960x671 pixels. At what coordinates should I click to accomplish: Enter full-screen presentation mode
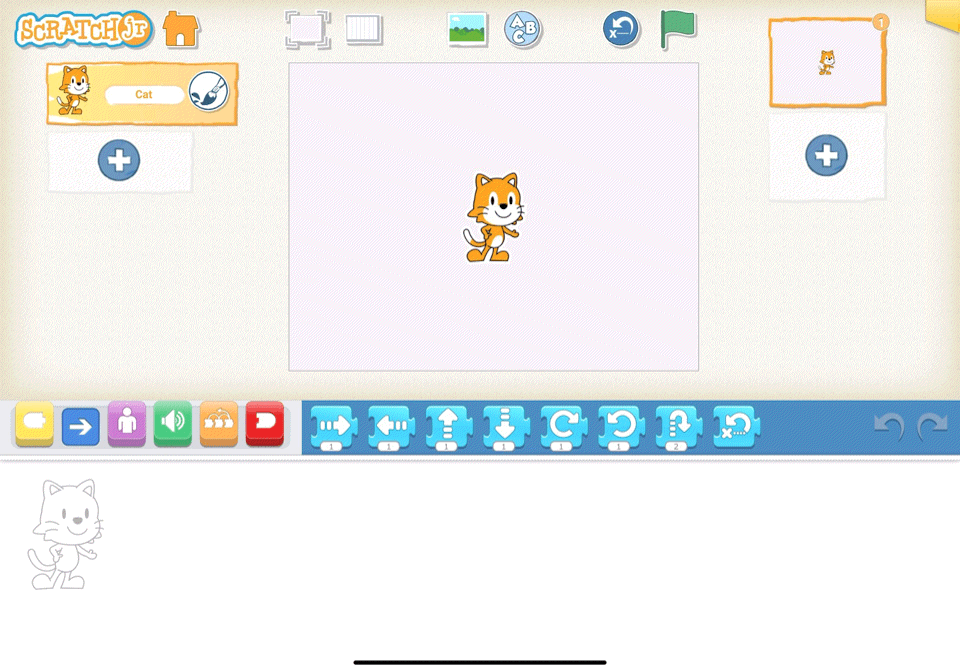307,29
